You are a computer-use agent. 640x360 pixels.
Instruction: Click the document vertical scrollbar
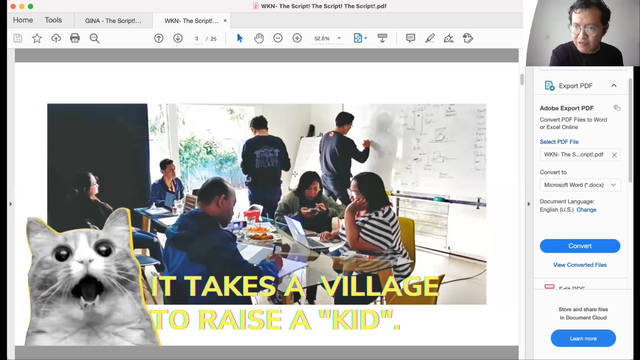522,80
